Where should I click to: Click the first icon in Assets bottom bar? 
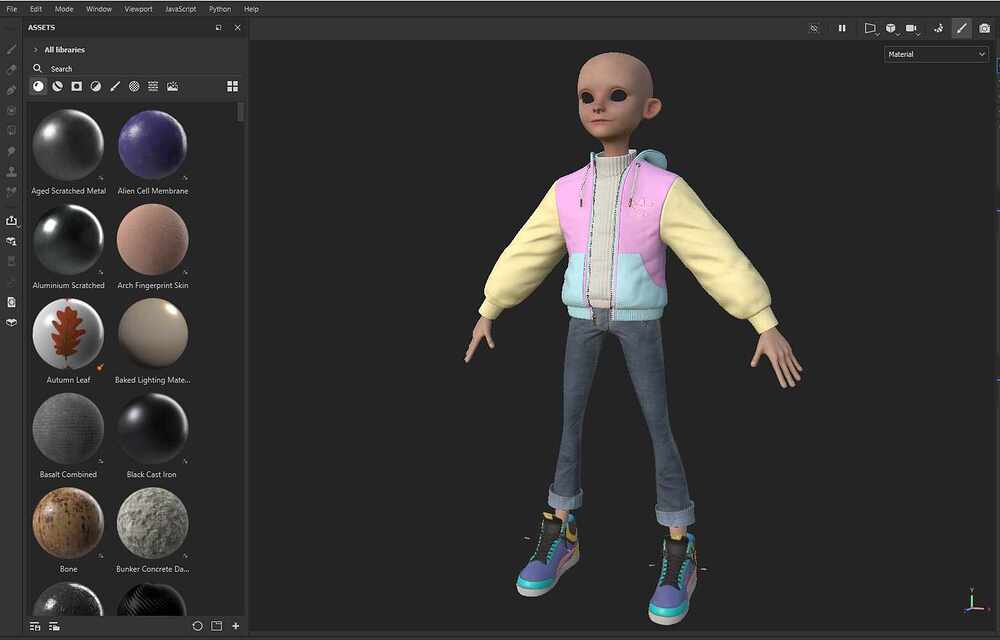click(x=35, y=626)
